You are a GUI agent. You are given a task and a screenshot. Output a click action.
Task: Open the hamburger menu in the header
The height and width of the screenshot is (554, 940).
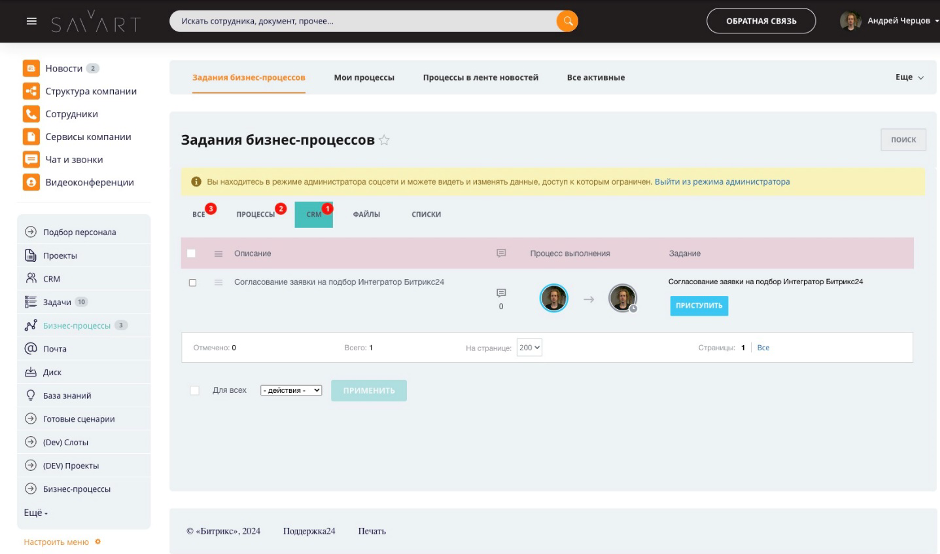pos(32,21)
